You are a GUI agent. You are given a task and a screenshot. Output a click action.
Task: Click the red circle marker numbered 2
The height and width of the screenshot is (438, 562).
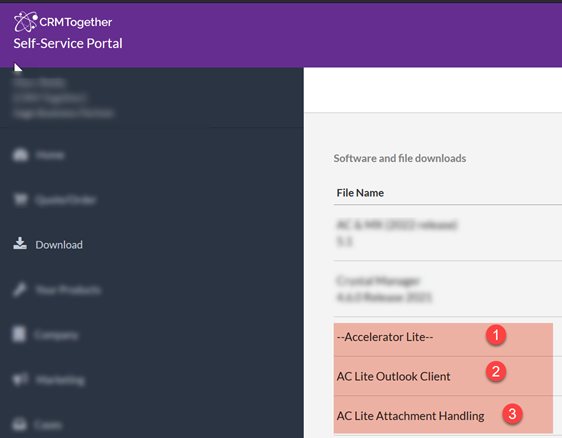496,371
